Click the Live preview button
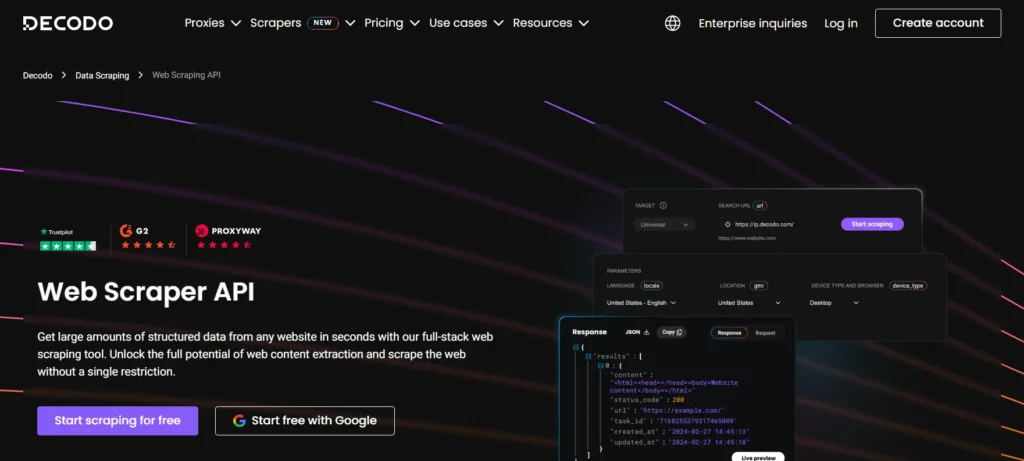 point(758,457)
